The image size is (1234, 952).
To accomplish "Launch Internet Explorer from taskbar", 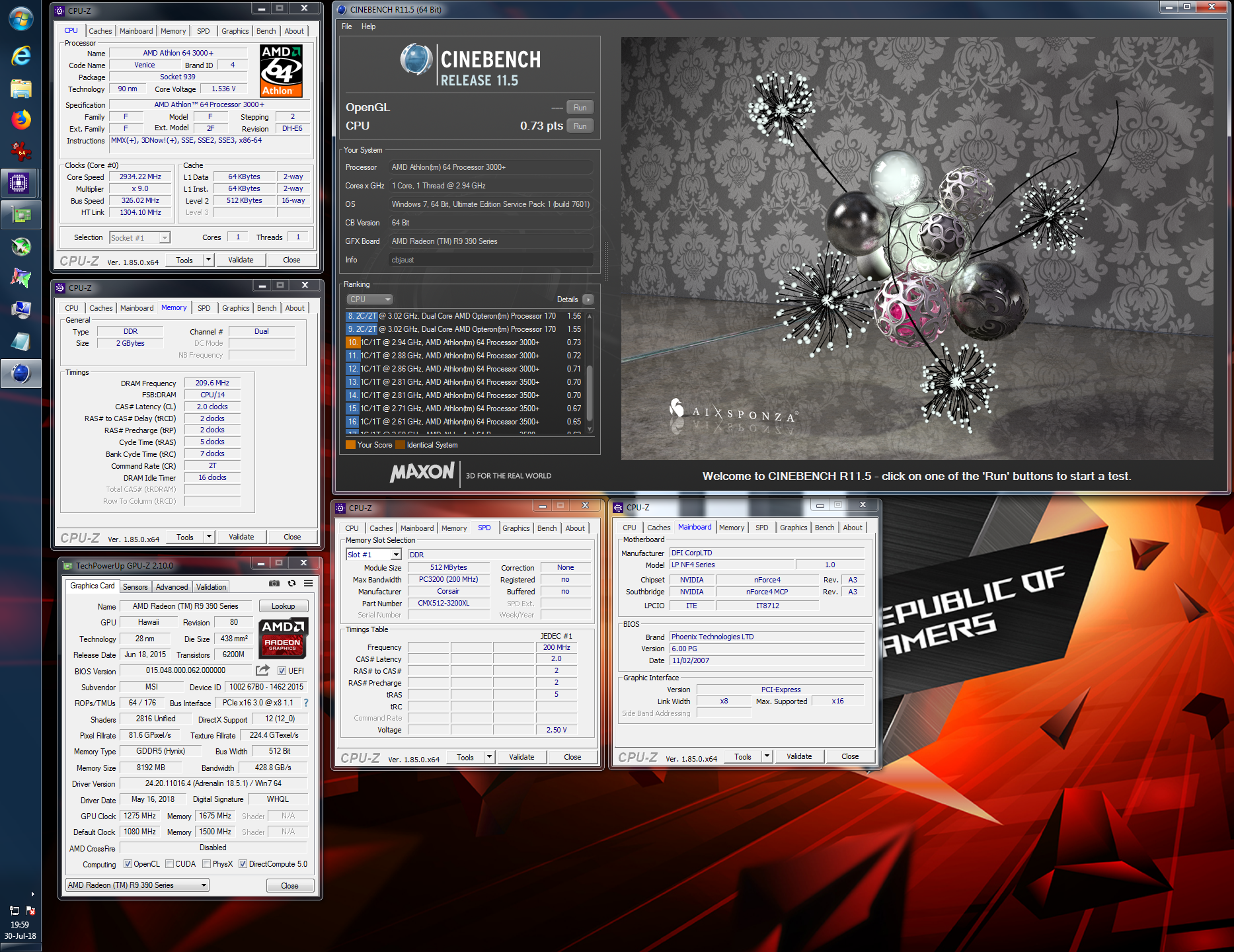I will (x=20, y=56).
